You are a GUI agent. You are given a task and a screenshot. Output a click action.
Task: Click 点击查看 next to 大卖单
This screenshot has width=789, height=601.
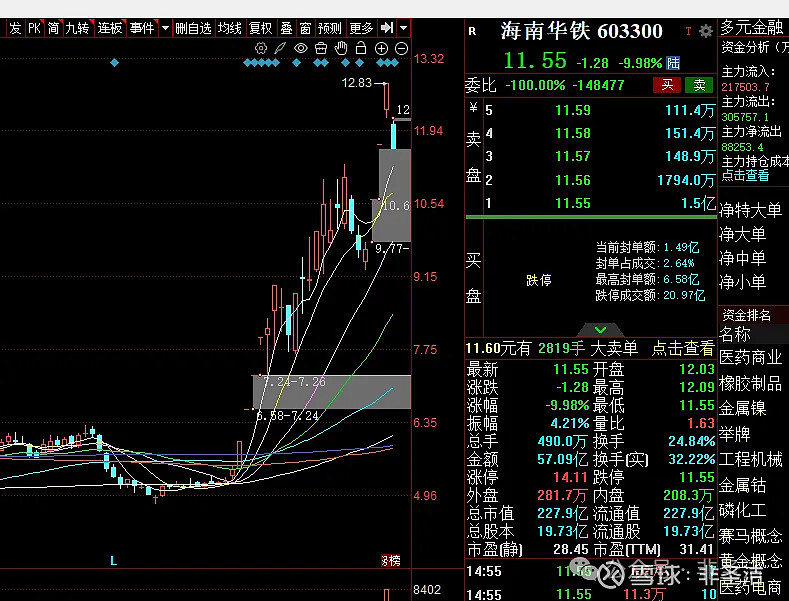point(683,348)
